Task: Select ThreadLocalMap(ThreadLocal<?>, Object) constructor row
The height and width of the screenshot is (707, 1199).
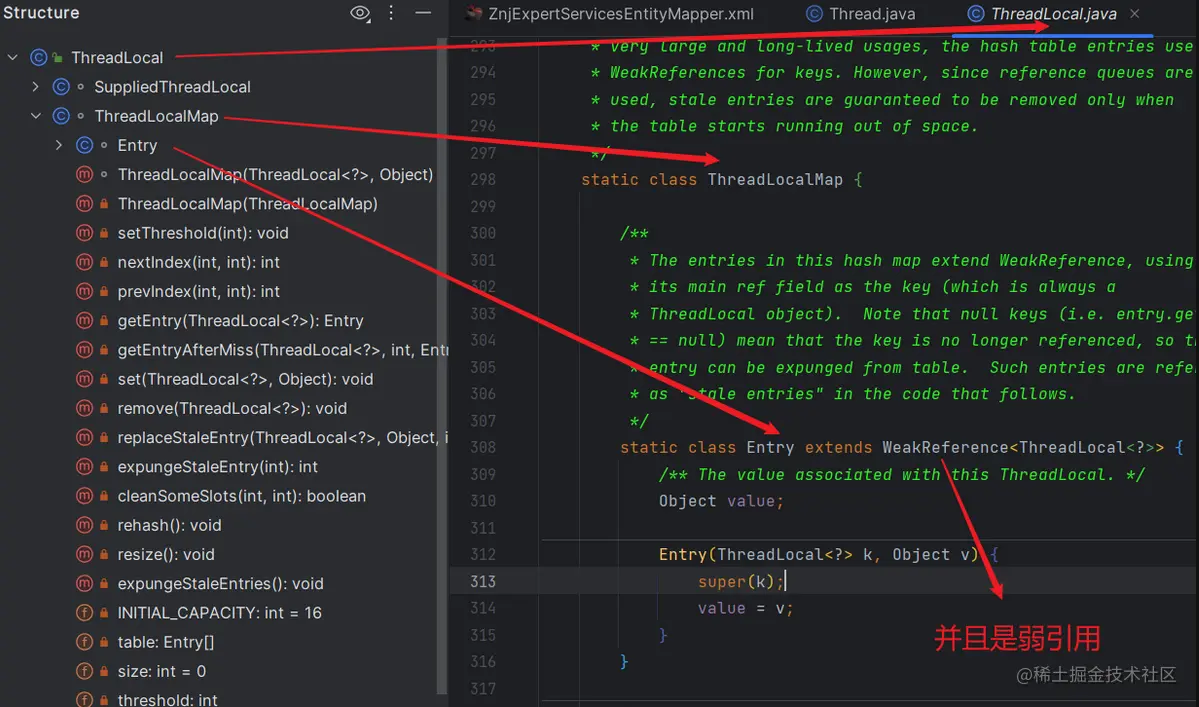Action: tap(275, 174)
